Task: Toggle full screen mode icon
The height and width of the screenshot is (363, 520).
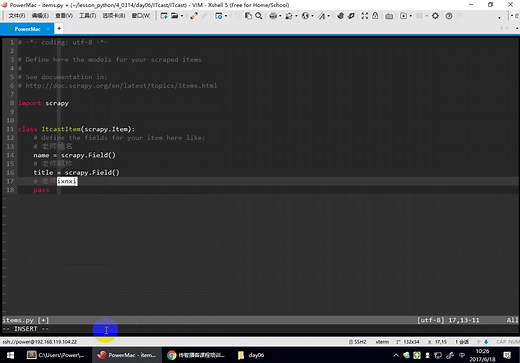Action: (x=365, y=16)
